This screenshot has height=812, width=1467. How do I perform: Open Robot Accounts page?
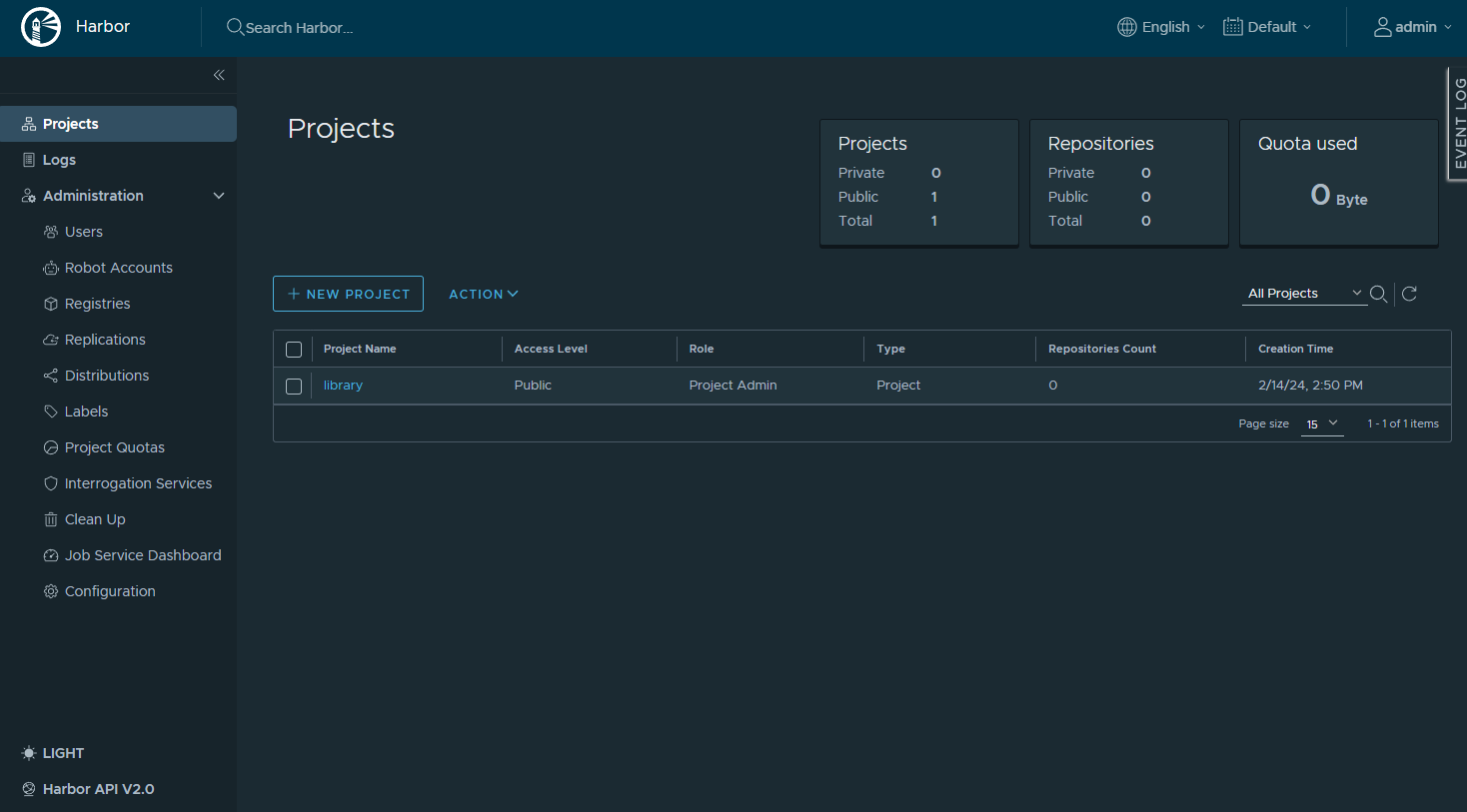coord(118,268)
